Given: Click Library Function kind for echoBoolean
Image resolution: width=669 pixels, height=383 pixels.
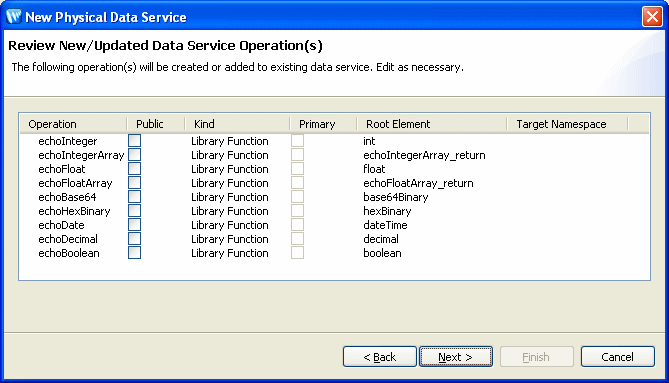Looking at the screenshot, I should [x=230, y=253].
